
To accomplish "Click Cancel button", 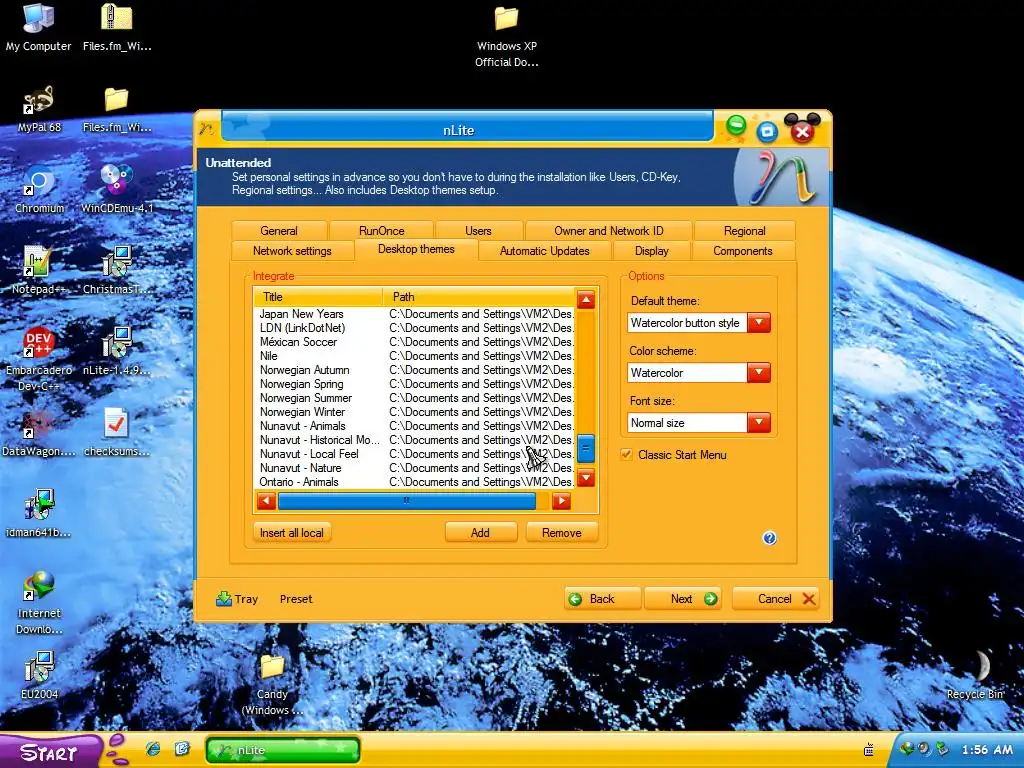I will pyautogui.click(x=775, y=599).
